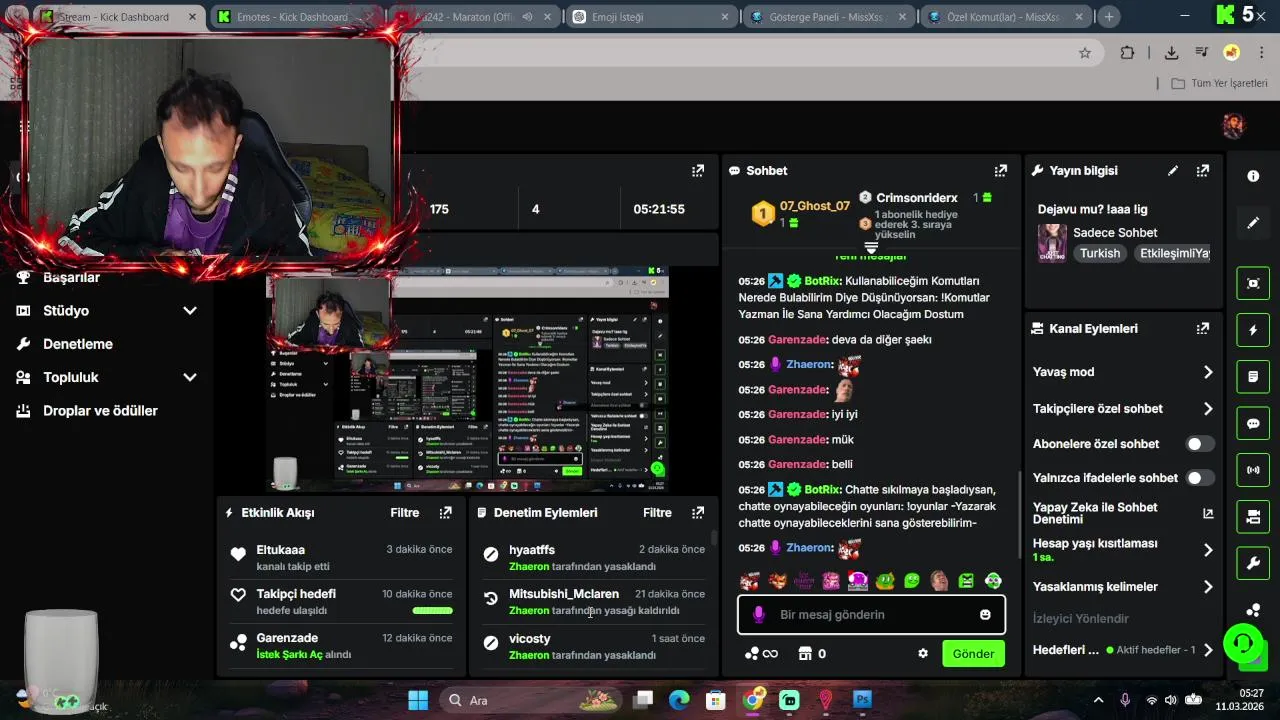The image size is (1280, 720).
Task: Open Microsoft Edge from the taskbar
Action: (679, 700)
